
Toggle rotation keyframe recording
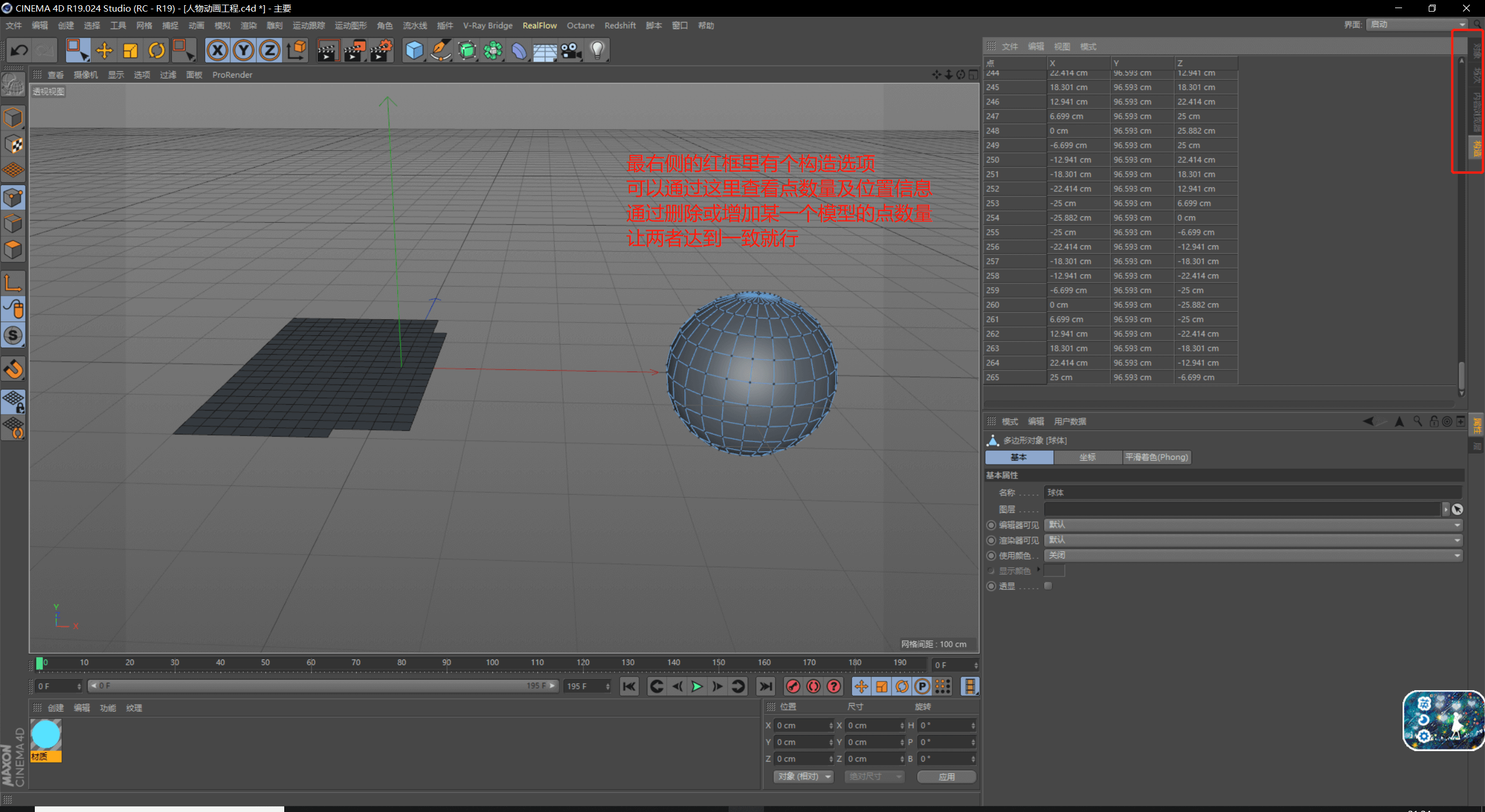pyautogui.click(x=902, y=687)
